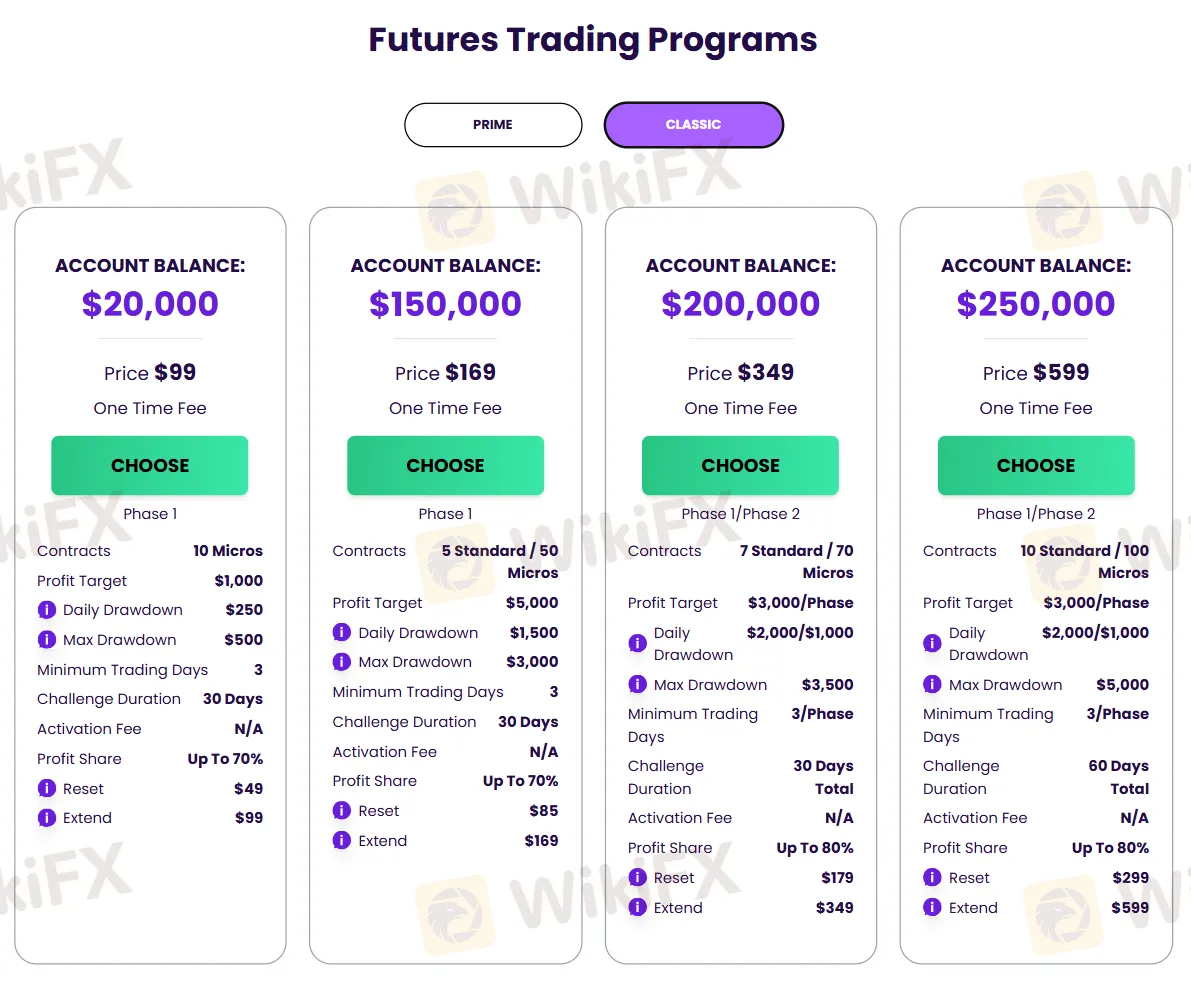Click Extend info icon in $200,000 plan
Screen dimensions: 1191x984
pos(637,908)
